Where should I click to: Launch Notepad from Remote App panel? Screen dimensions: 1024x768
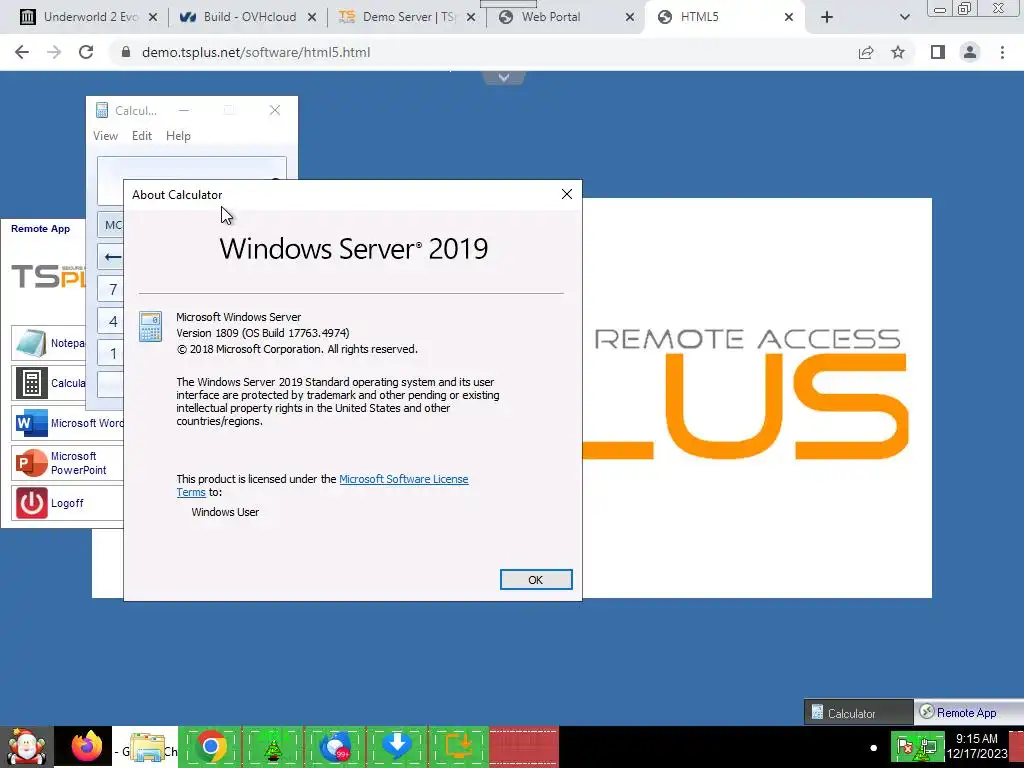point(50,343)
